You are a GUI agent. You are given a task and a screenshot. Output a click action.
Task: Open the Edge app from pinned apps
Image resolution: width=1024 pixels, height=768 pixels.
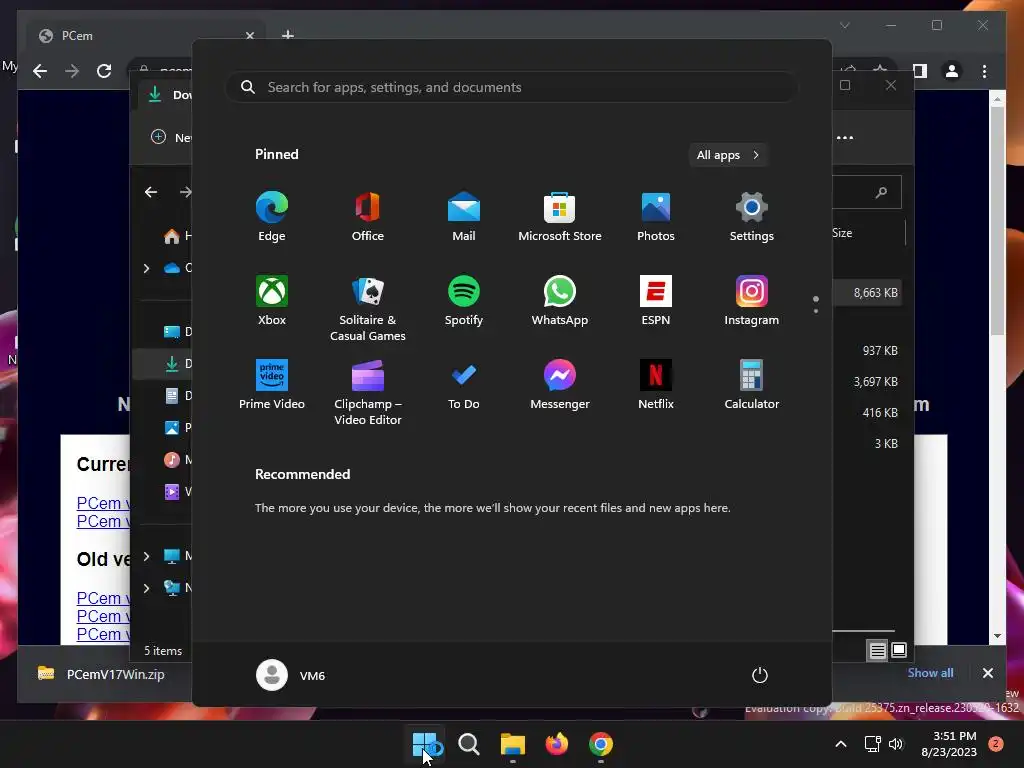pyautogui.click(x=272, y=216)
